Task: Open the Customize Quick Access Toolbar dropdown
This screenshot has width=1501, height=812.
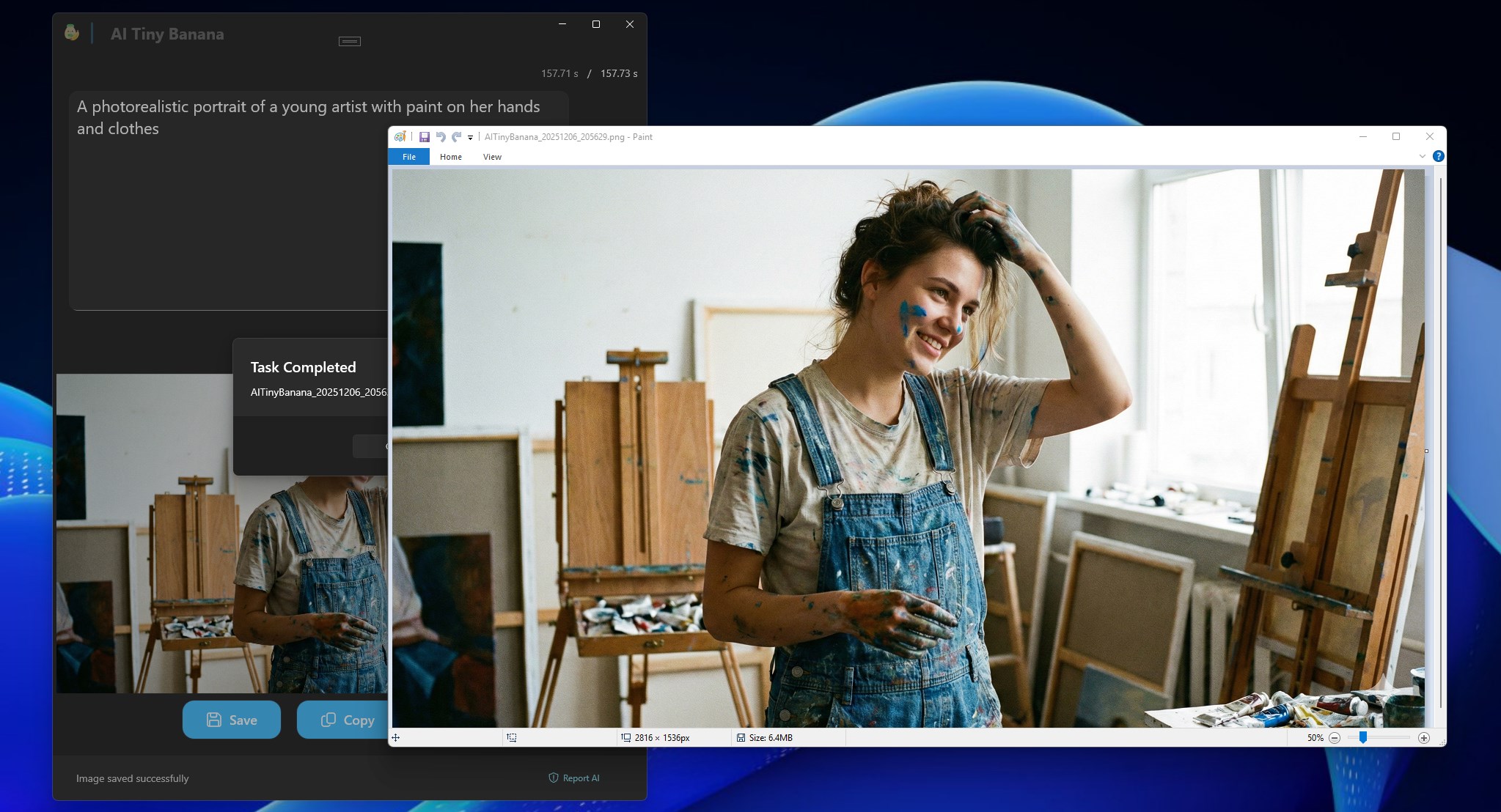Action: point(471,138)
